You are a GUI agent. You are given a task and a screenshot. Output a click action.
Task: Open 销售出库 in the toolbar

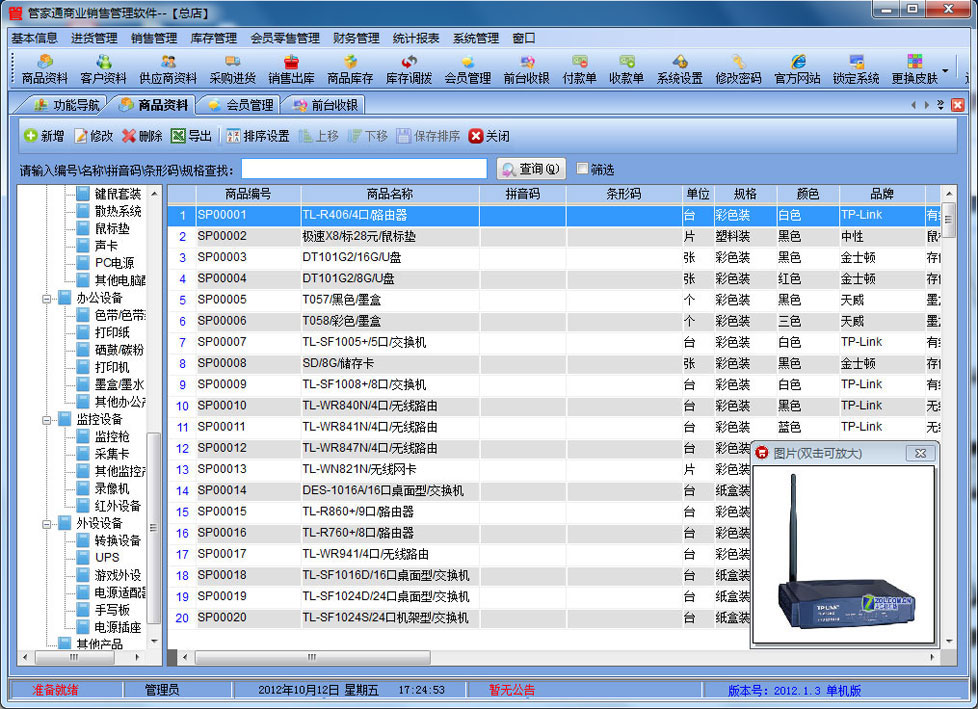pos(291,69)
